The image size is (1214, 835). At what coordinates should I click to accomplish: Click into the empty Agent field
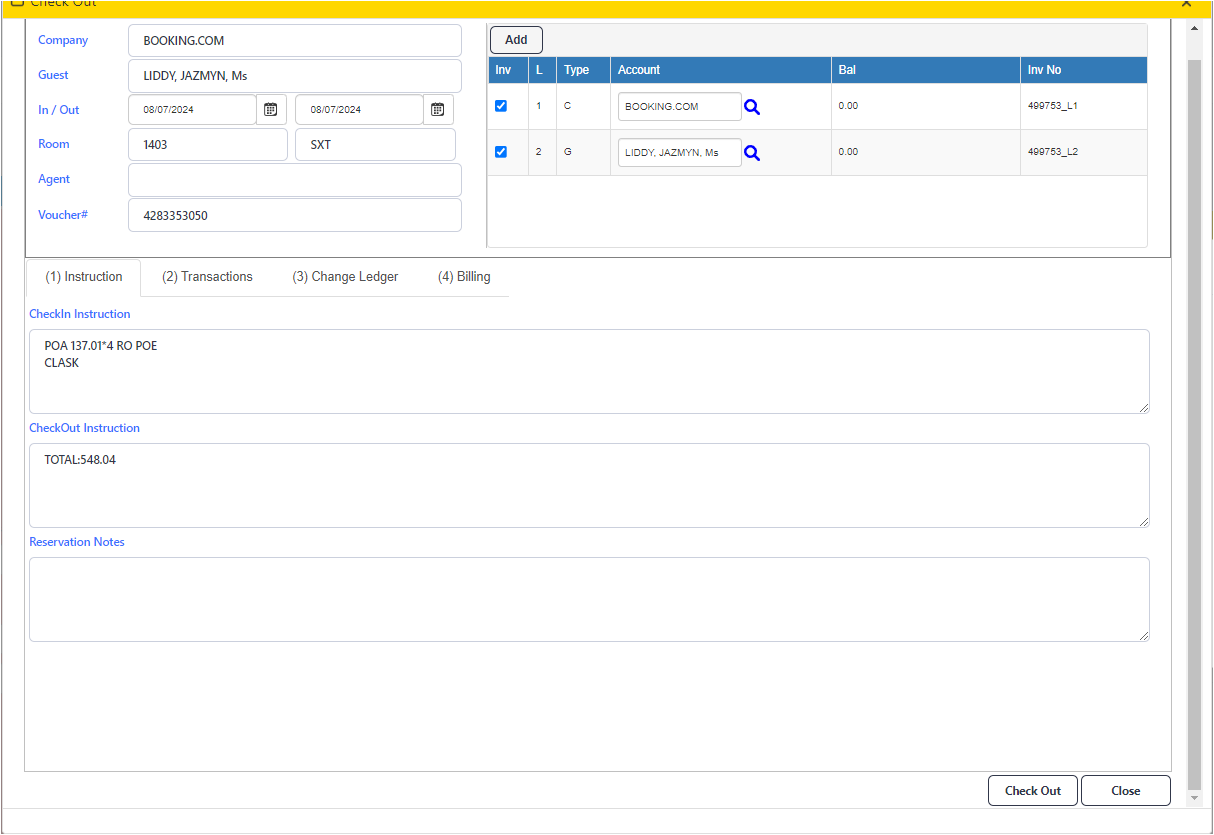pyautogui.click(x=295, y=180)
